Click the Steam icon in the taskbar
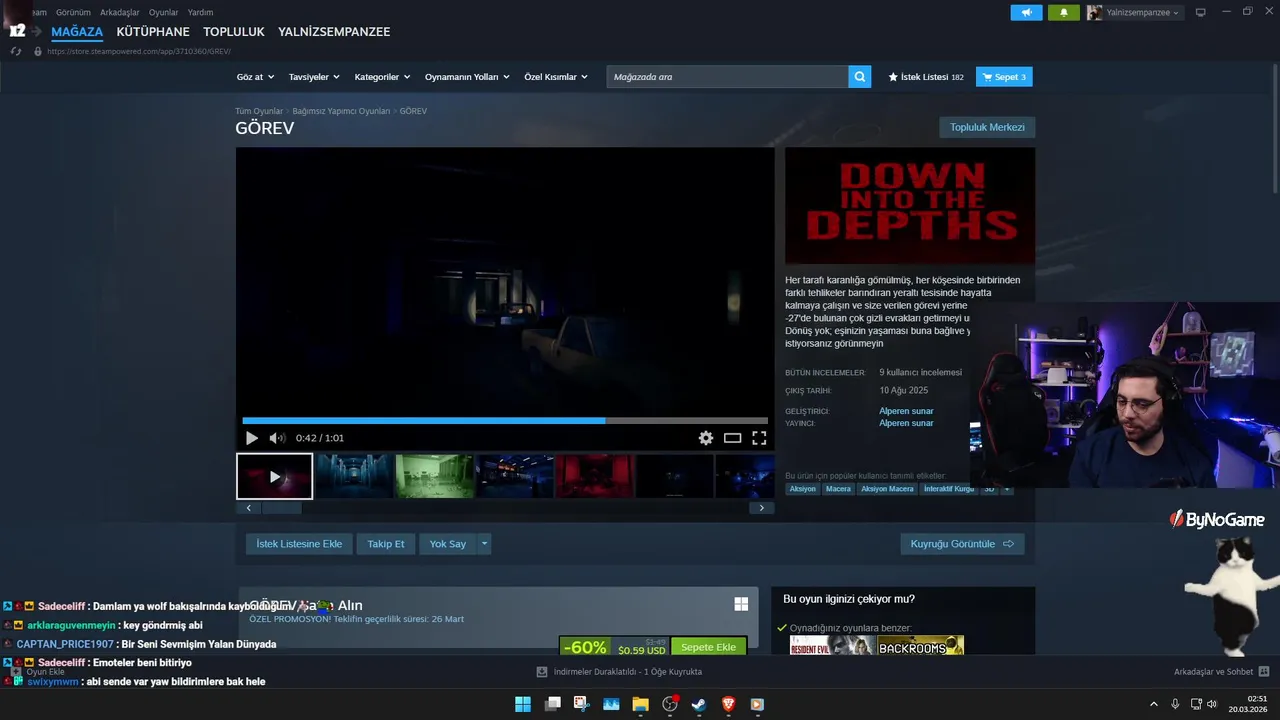The height and width of the screenshot is (720, 1280). tap(699, 704)
